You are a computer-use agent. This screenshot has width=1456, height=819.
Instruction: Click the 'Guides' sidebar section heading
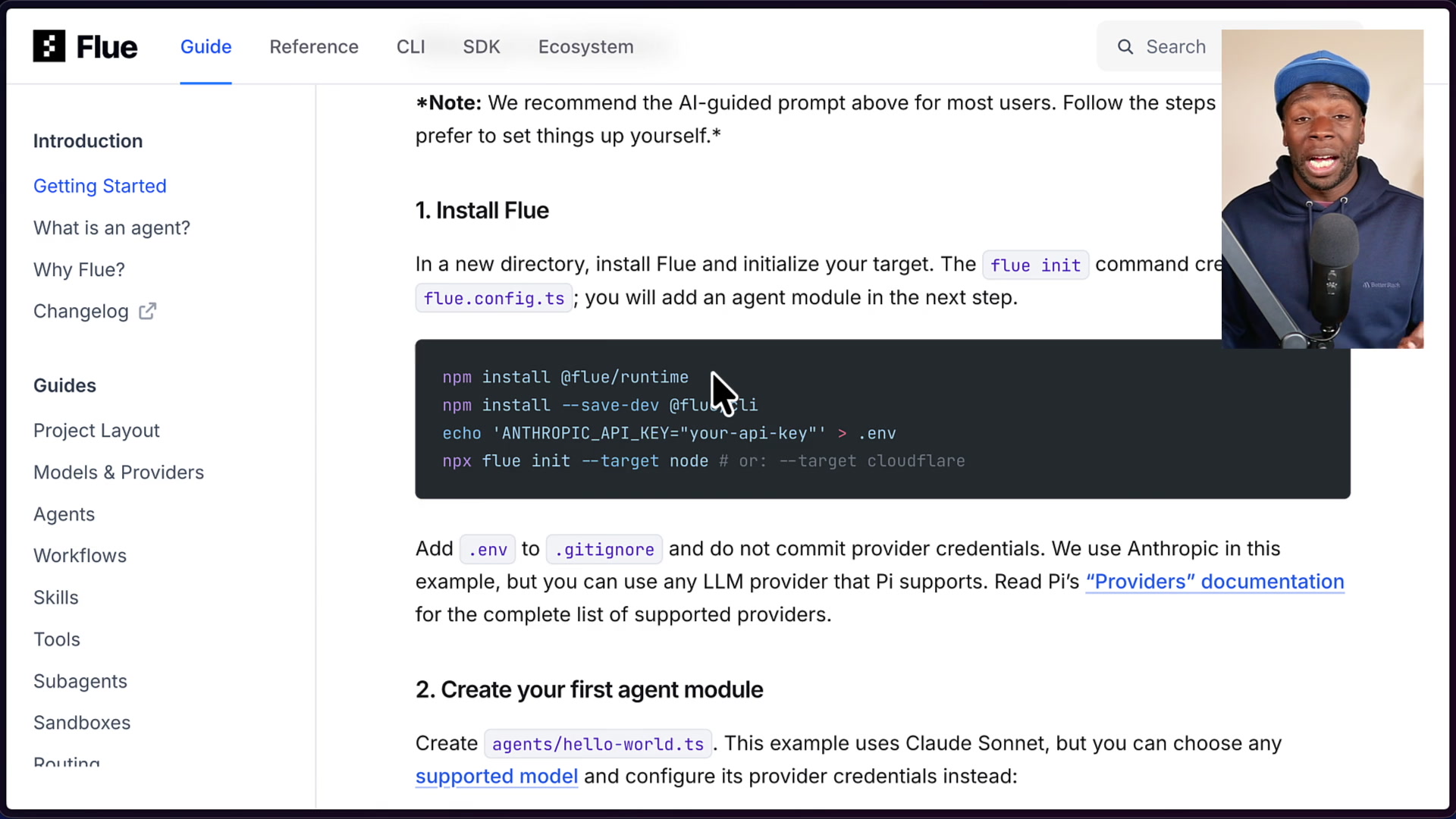tap(64, 385)
